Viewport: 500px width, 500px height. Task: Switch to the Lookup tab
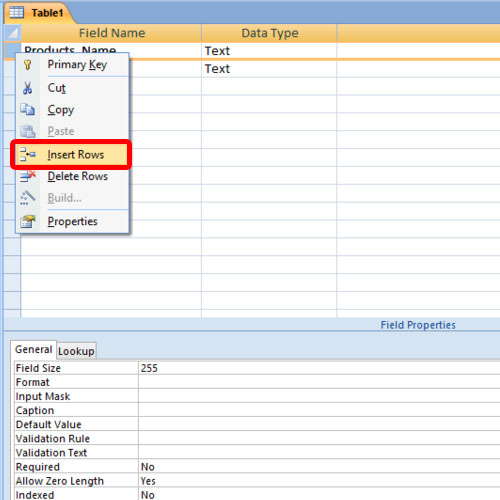[76, 351]
